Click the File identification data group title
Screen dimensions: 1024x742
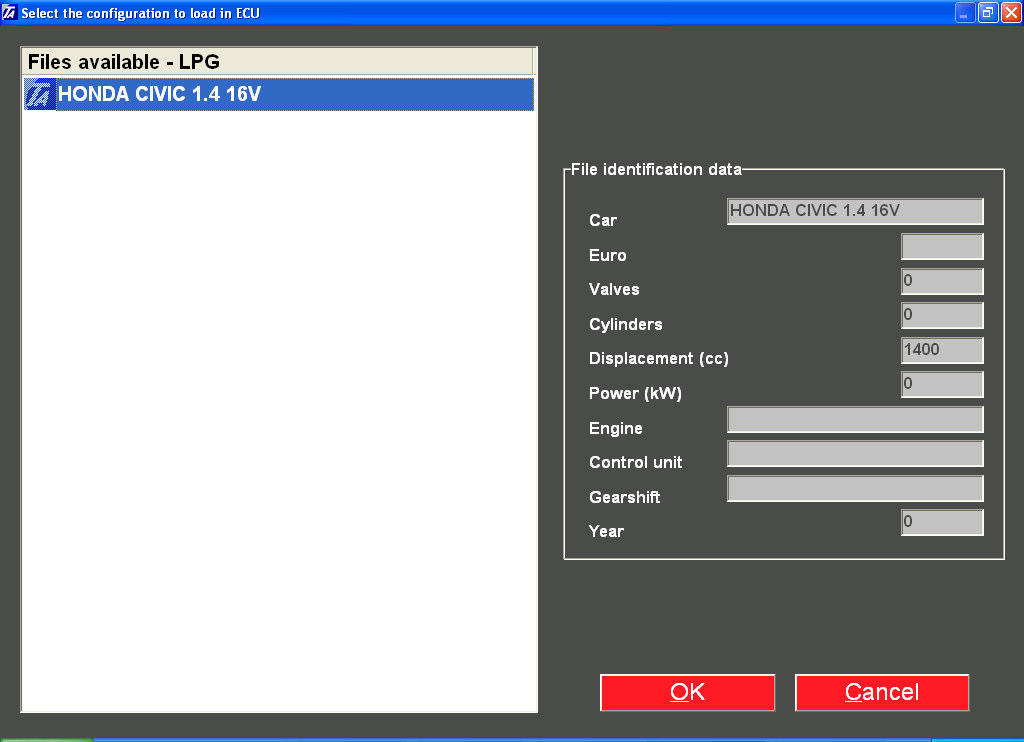(x=656, y=170)
